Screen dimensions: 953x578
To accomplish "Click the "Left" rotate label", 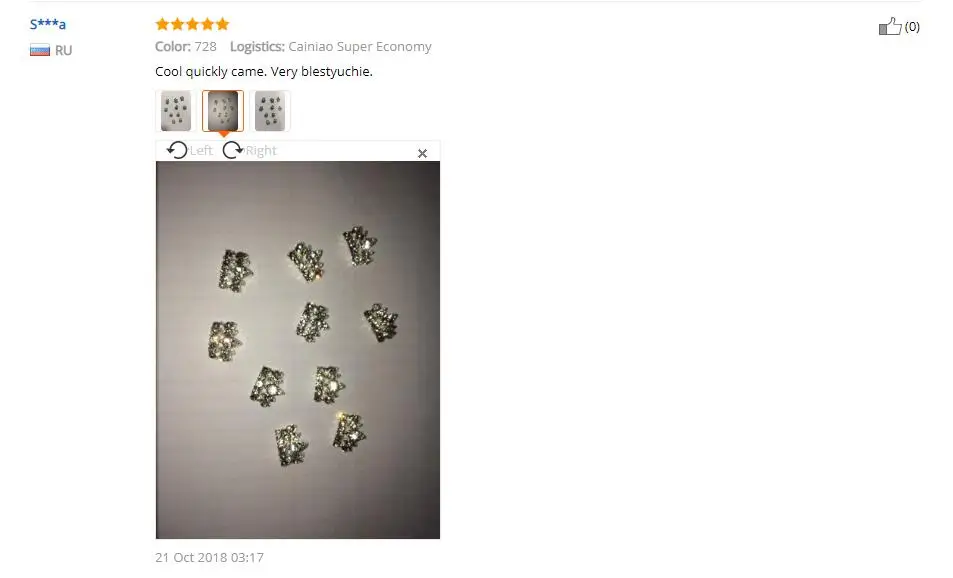I will [201, 151].
